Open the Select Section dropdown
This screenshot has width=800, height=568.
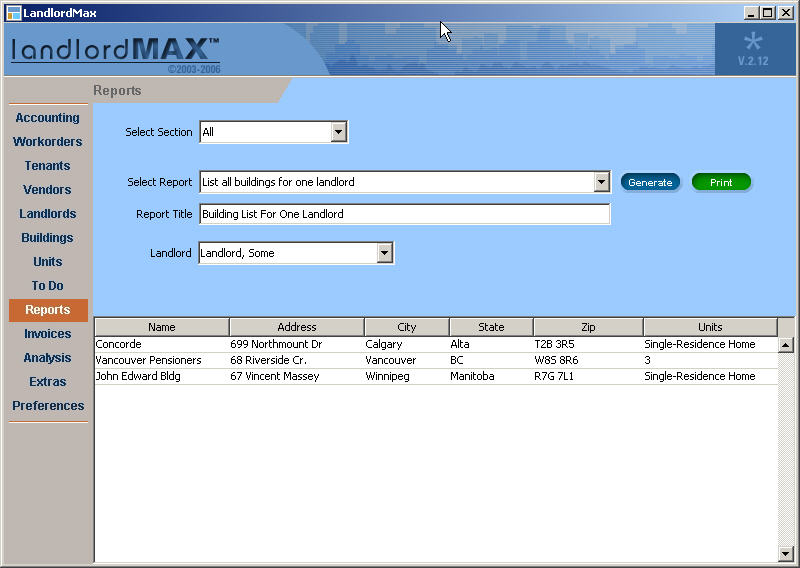[x=338, y=132]
